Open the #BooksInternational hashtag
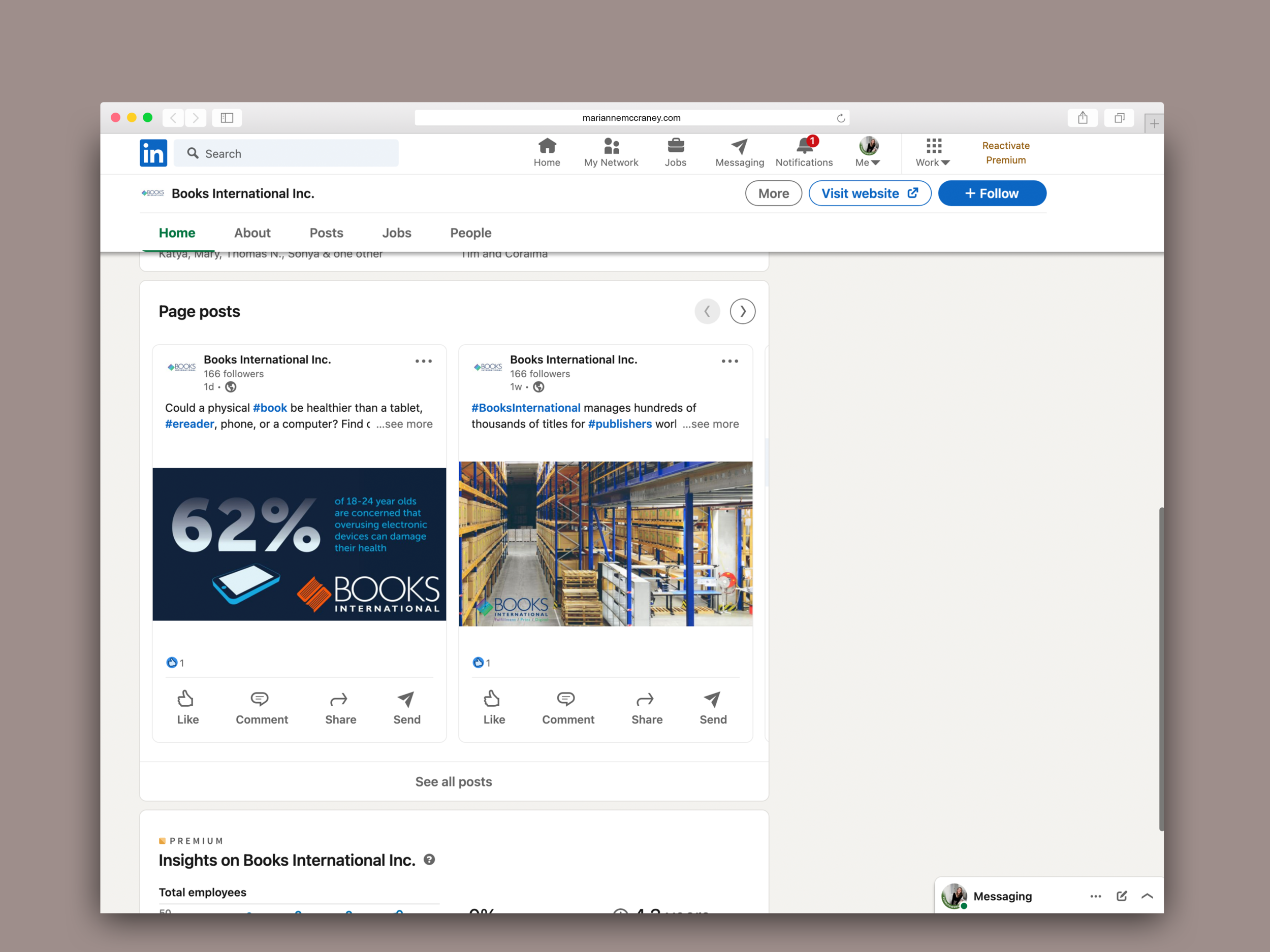 (526, 408)
